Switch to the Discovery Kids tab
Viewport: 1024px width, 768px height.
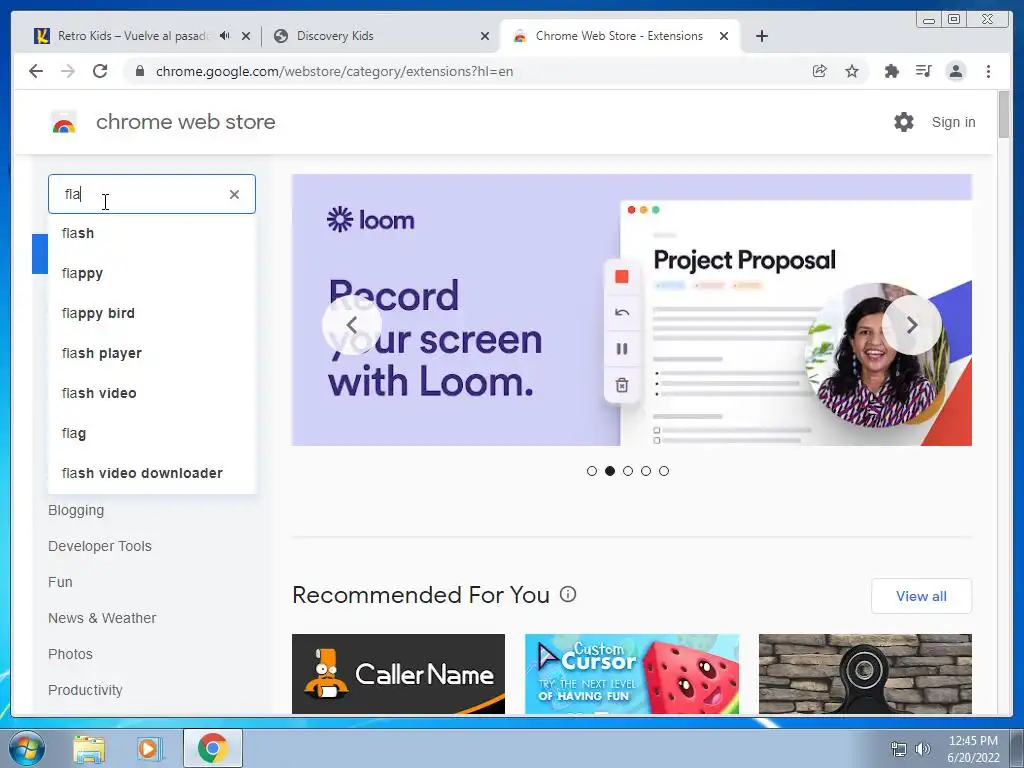click(381, 36)
